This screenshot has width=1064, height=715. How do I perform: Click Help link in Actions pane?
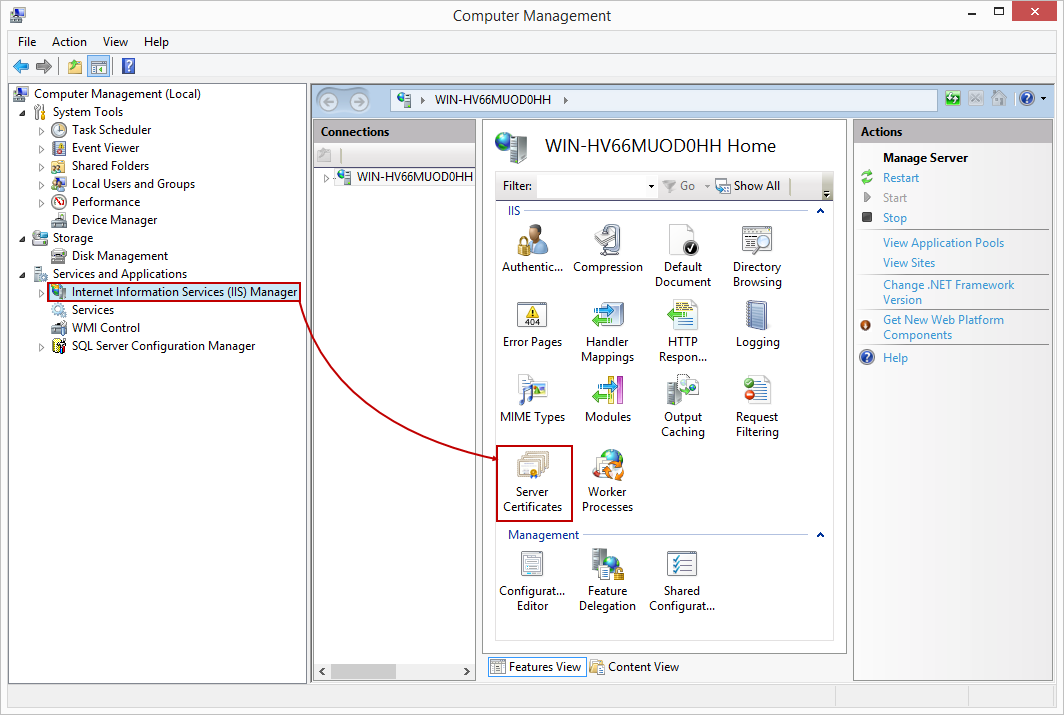pos(895,358)
